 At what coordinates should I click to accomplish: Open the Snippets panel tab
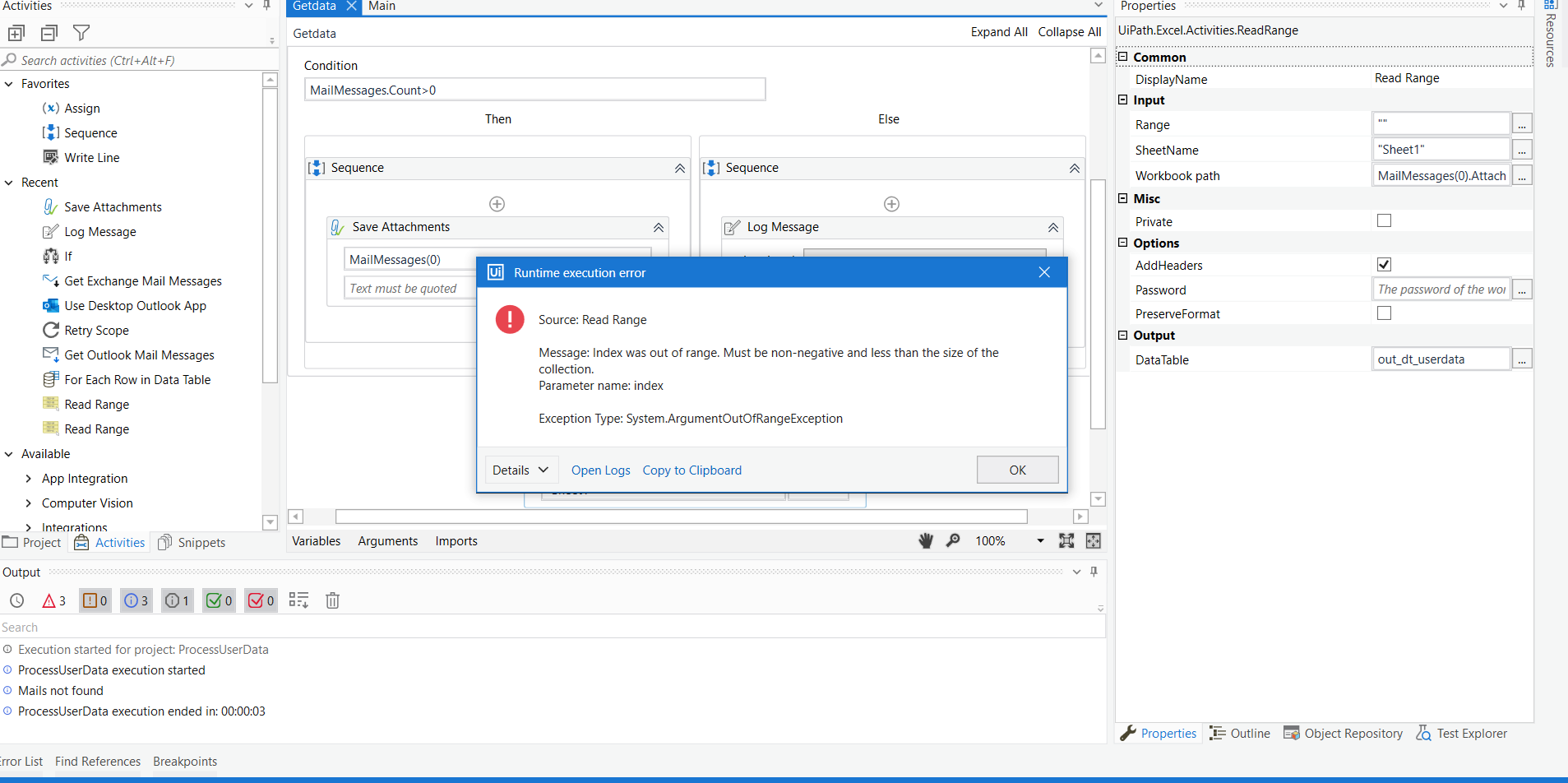pos(192,543)
